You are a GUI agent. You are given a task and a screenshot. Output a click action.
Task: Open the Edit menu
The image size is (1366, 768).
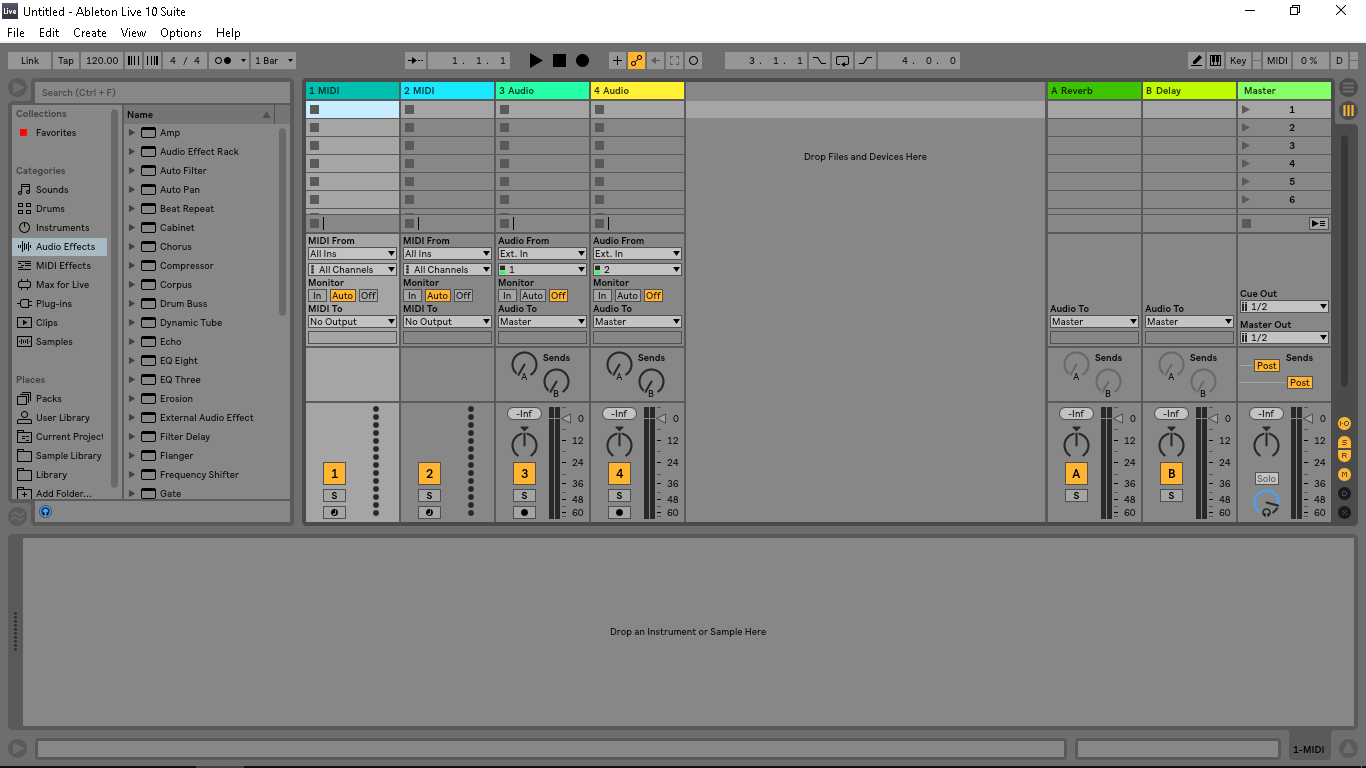[x=49, y=33]
